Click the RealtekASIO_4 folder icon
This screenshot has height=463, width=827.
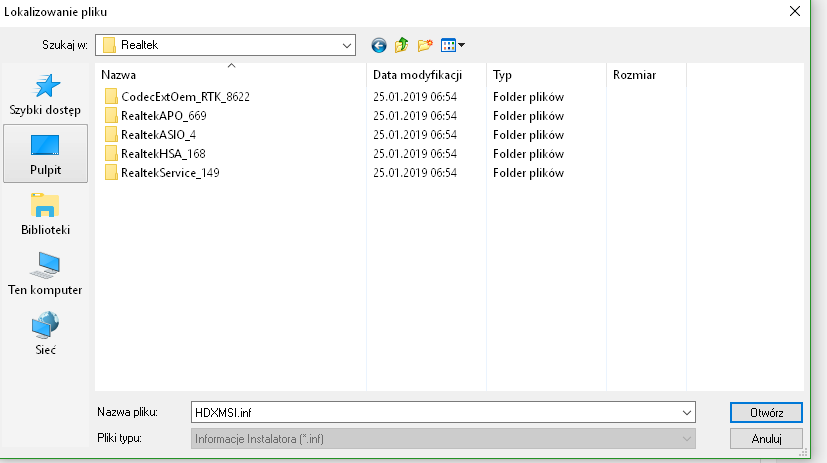pyautogui.click(x=111, y=134)
